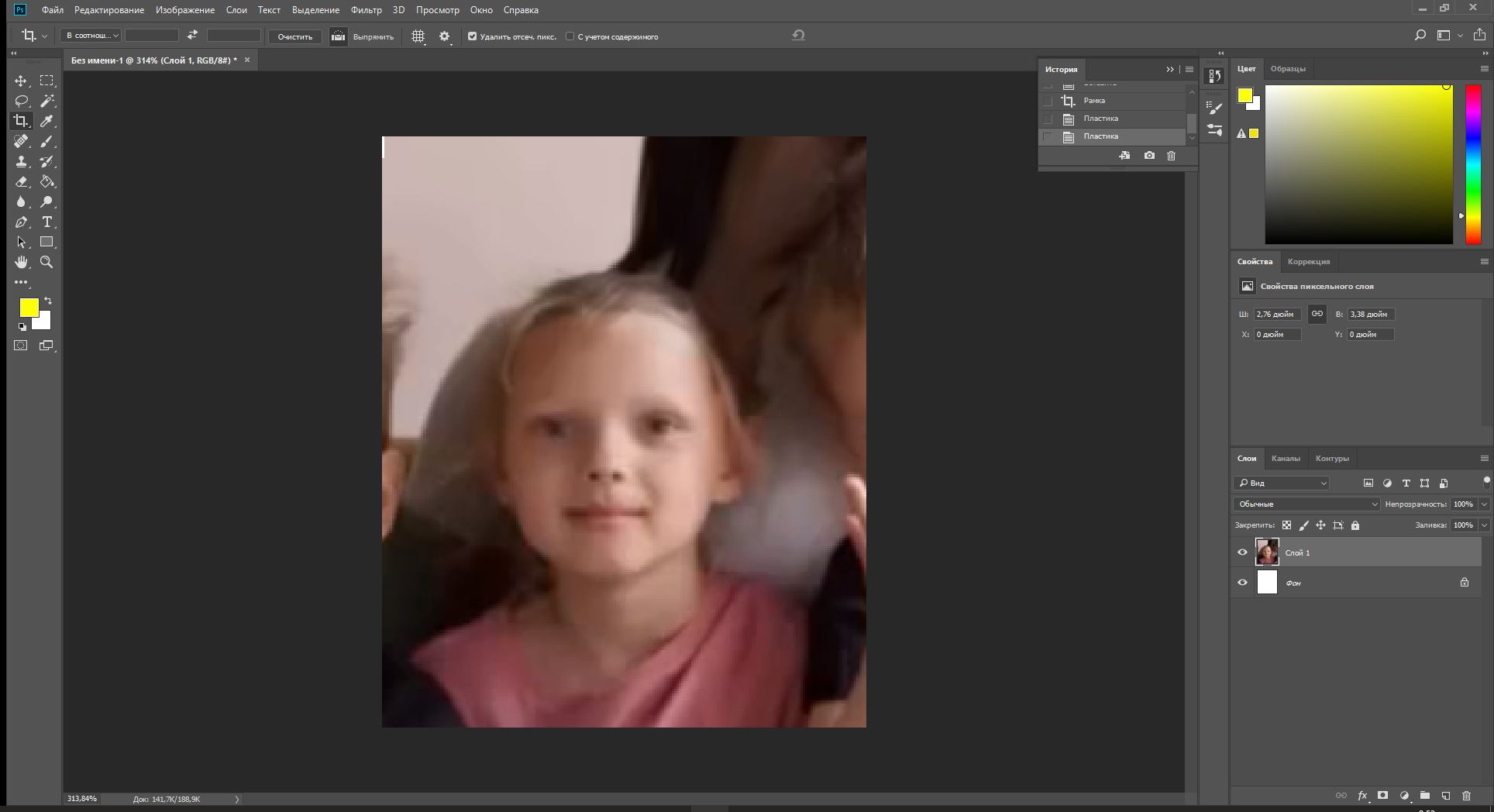This screenshot has width=1494, height=812.
Task: Swap crop width and height values
Action: [192, 35]
